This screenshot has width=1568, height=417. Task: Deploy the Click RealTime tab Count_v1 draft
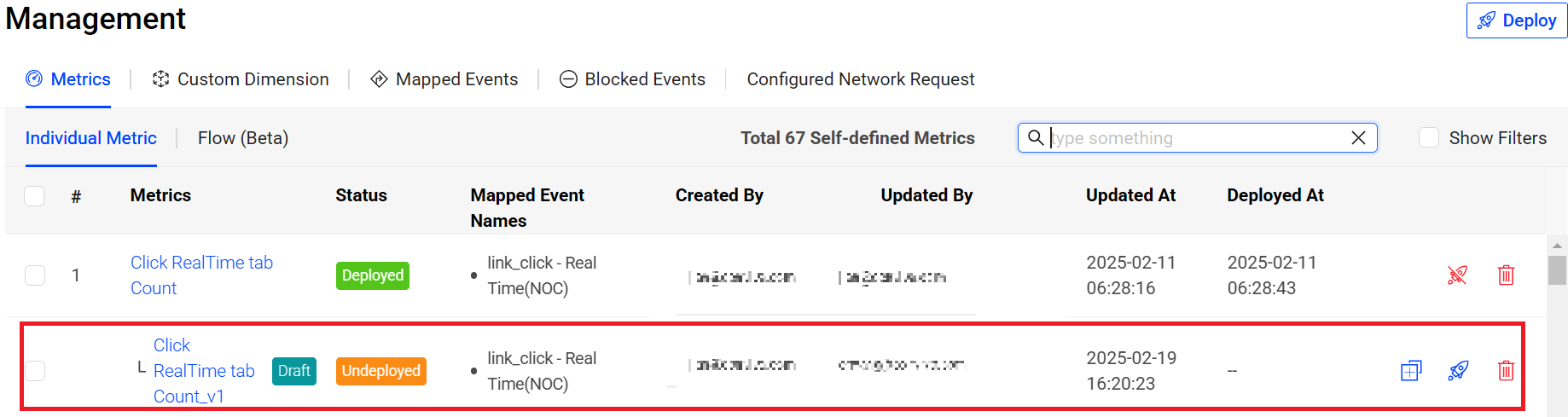click(1458, 371)
